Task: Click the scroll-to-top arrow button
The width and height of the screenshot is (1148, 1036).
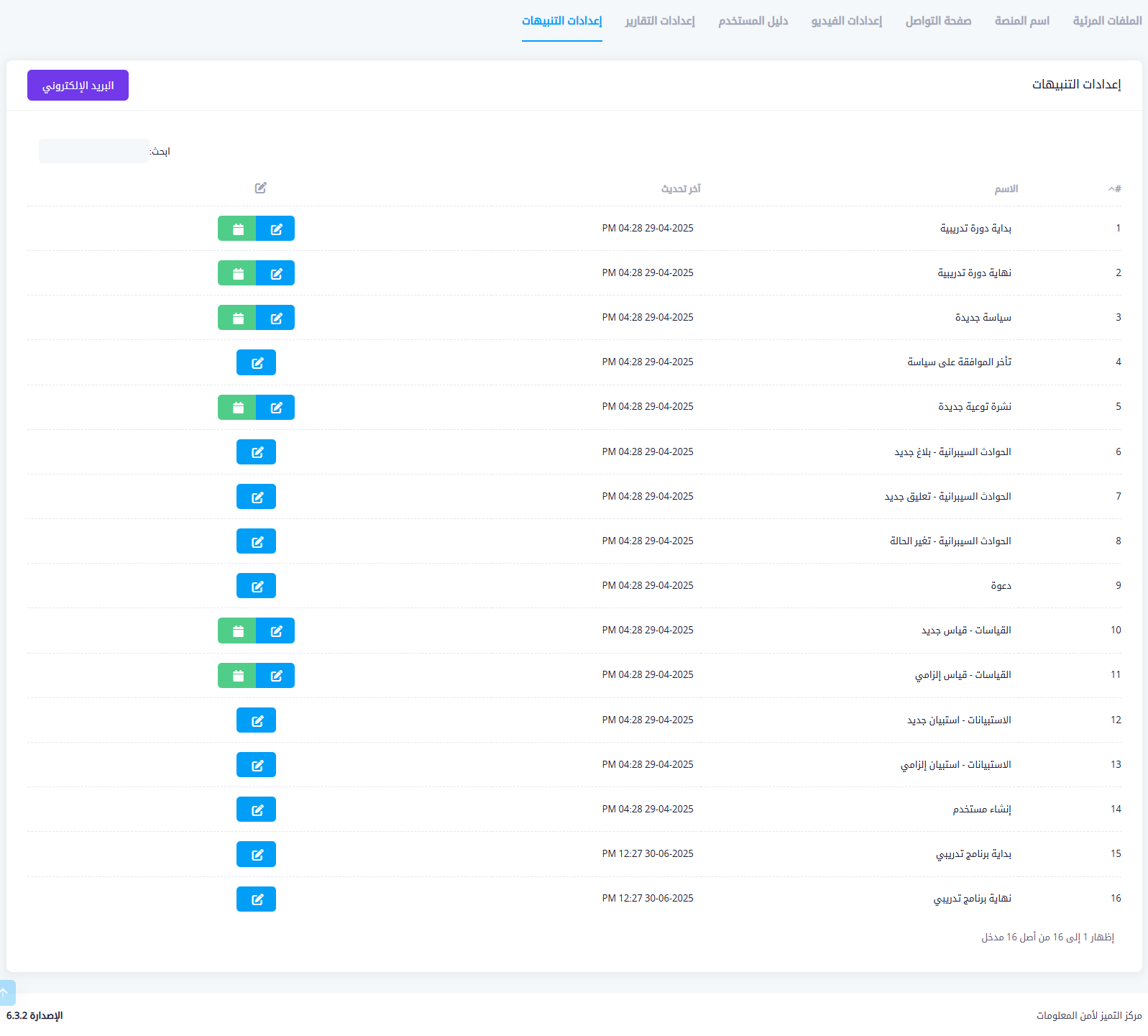Action: point(6,992)
